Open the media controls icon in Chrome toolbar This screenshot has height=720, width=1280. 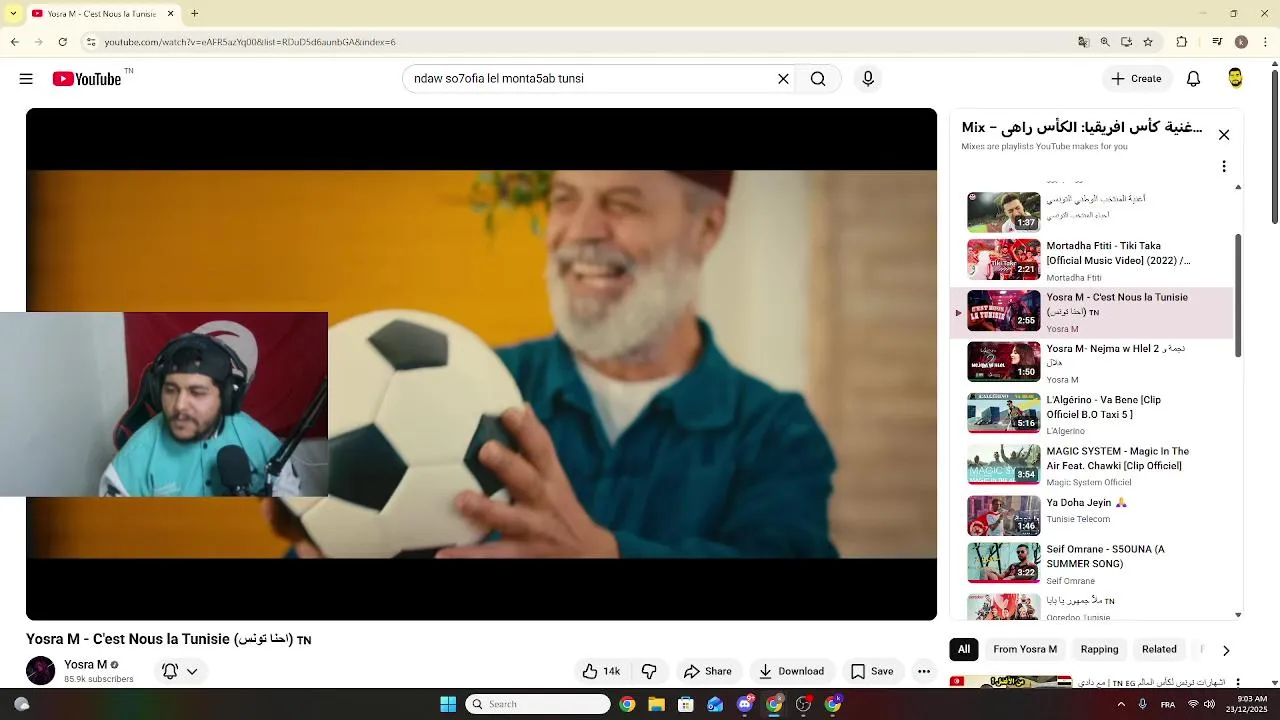pos(1217,42)
